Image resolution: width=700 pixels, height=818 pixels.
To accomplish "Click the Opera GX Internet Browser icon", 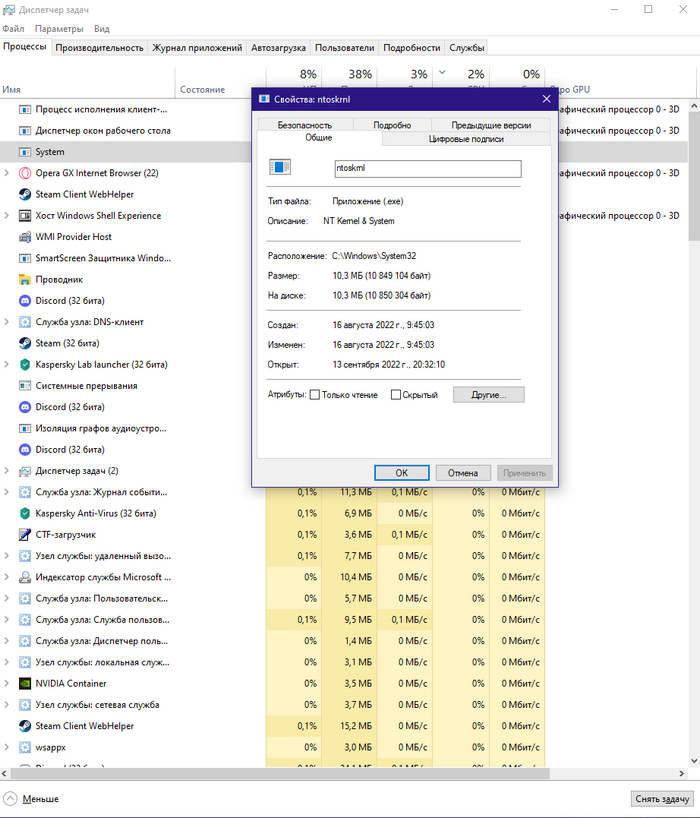I will (25, 173).
